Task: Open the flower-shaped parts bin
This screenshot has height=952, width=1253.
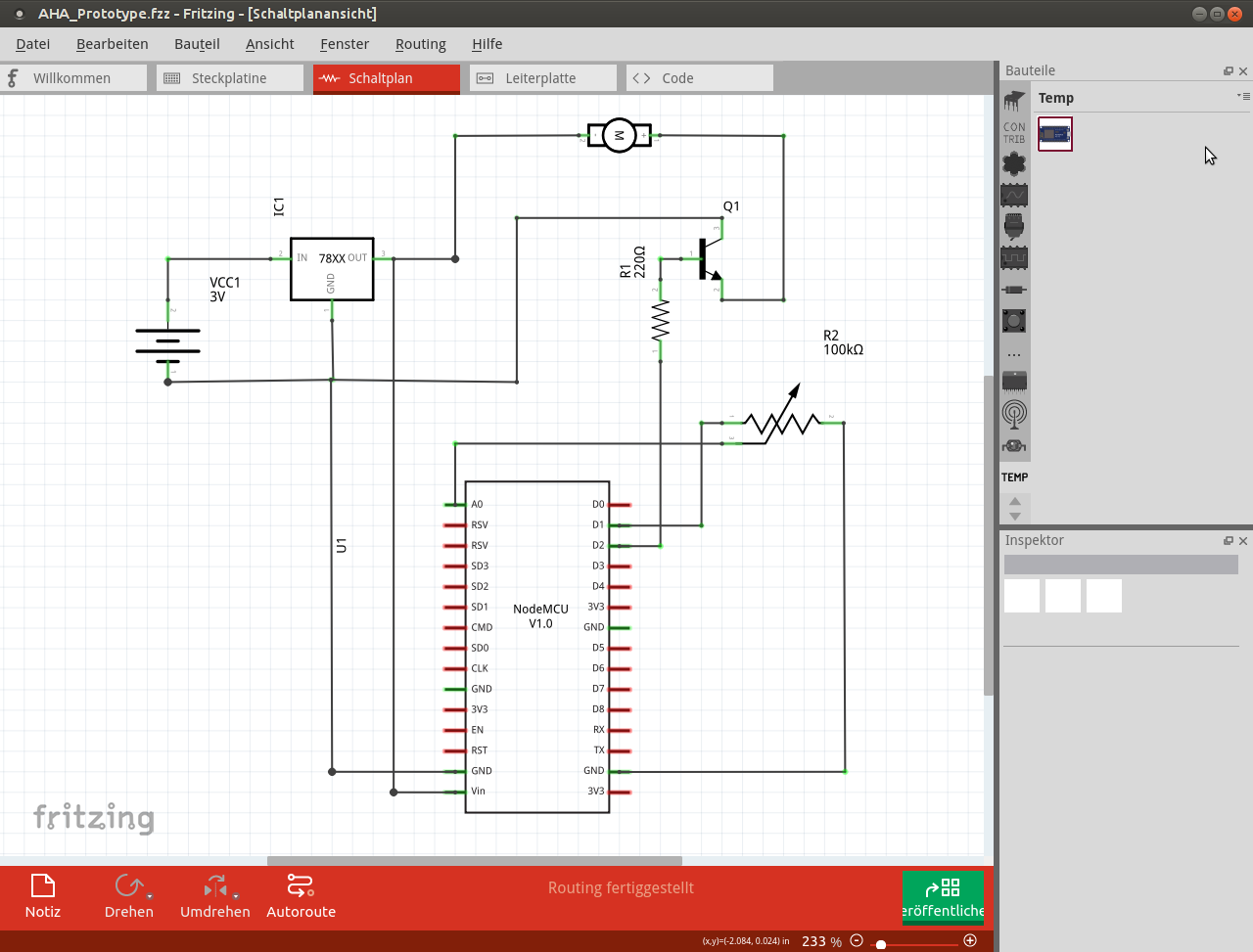Action: tap(1014, 163)
